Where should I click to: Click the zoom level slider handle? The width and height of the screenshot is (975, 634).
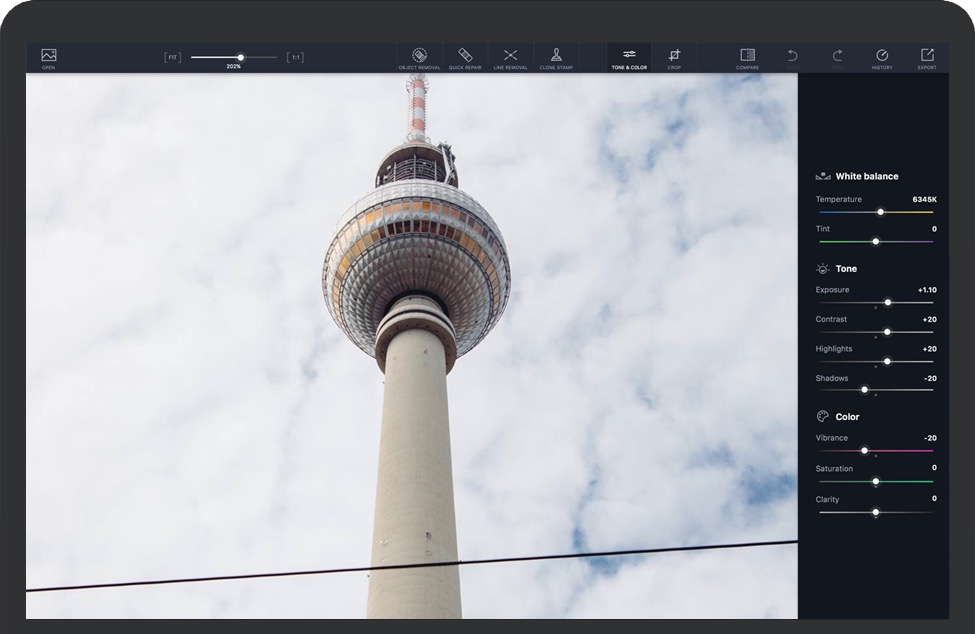[240, 57]
